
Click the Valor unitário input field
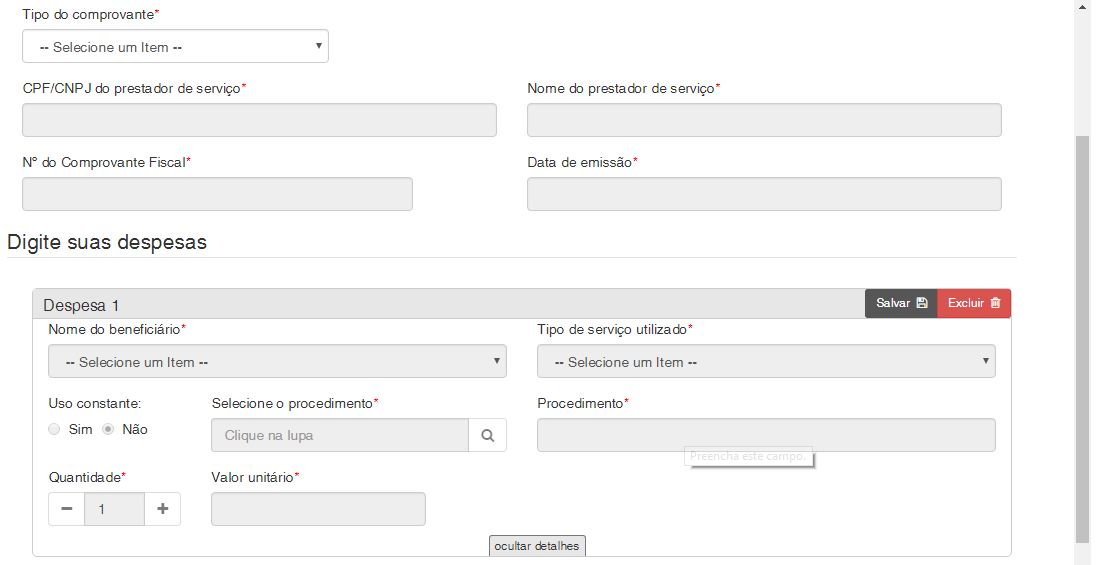[318, 509]
